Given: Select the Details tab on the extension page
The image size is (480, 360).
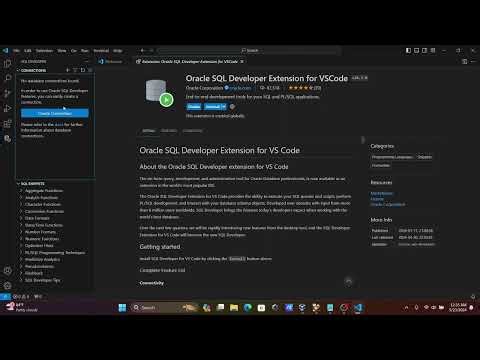Looking at the screenshot, I should coord(148,131).
